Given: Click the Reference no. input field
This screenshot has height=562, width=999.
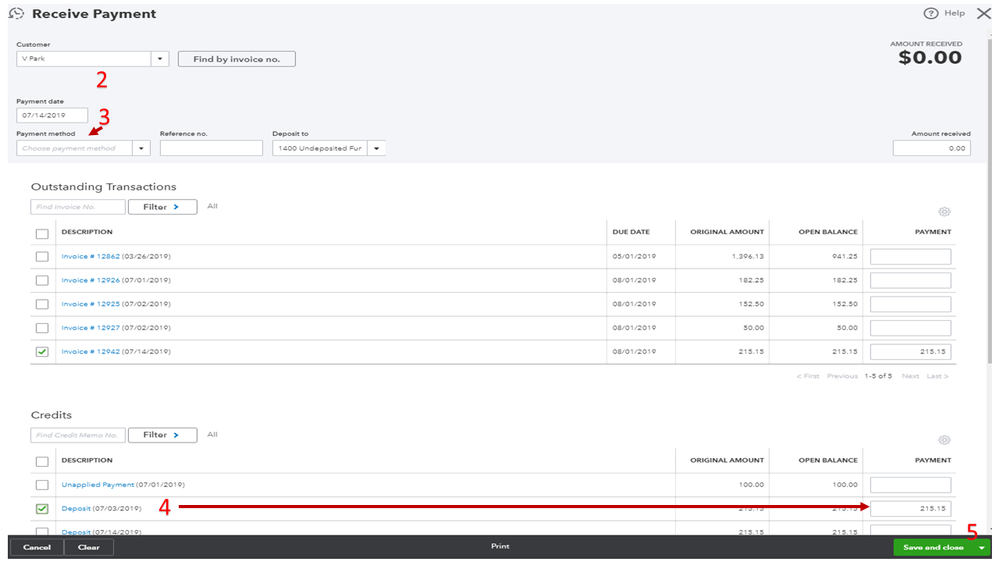Looking at the screenshot, I should tap(211, 148).
